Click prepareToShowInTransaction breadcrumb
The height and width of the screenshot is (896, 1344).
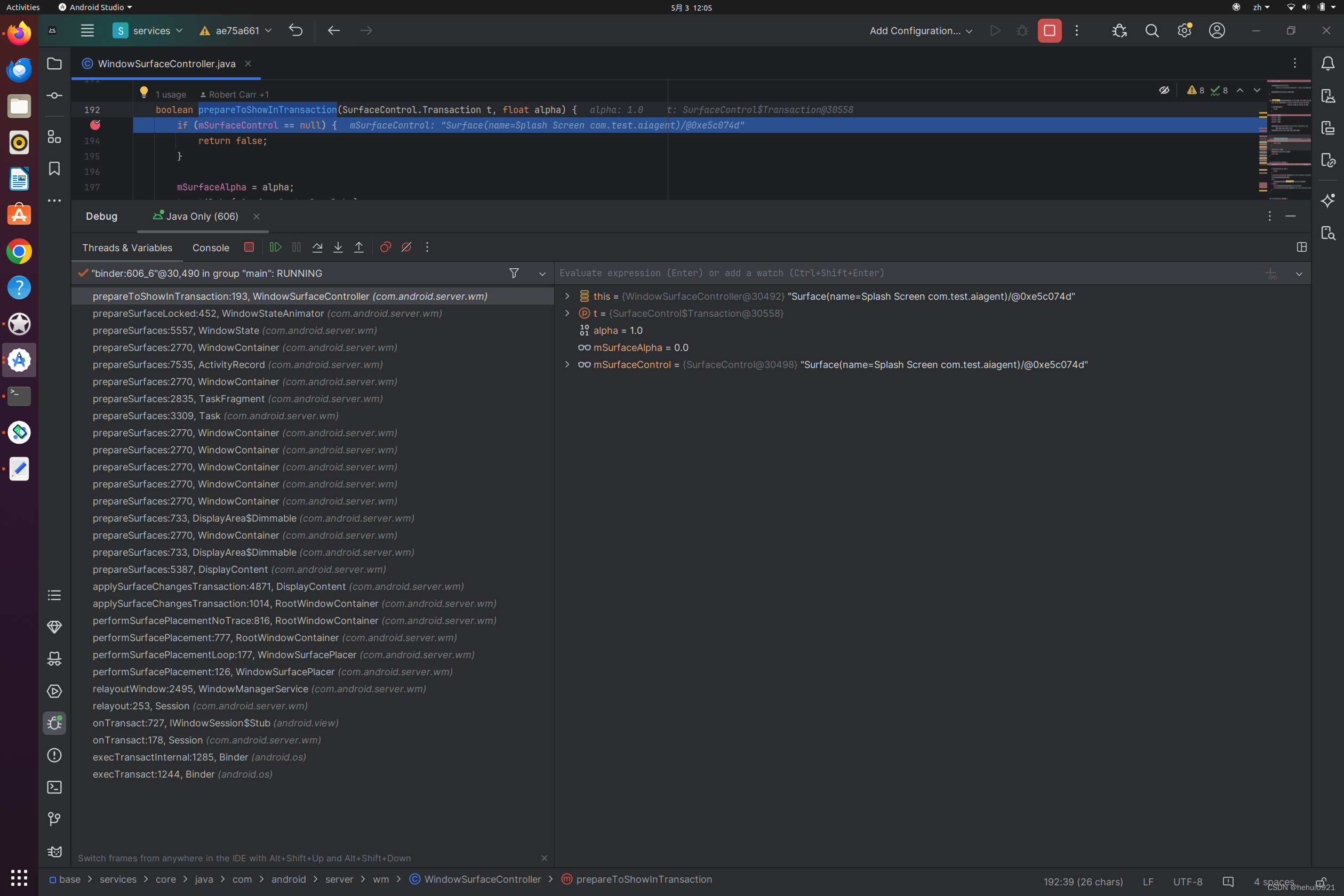[643, 879]
